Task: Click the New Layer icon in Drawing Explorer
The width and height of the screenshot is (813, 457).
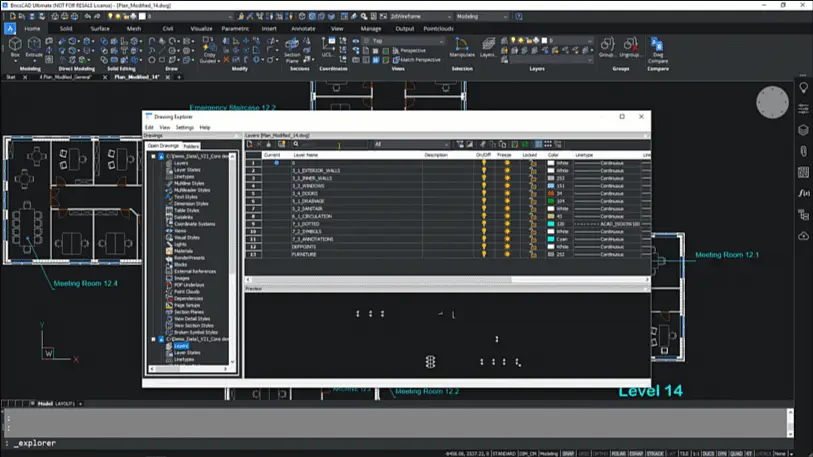Action: point(249,144)
